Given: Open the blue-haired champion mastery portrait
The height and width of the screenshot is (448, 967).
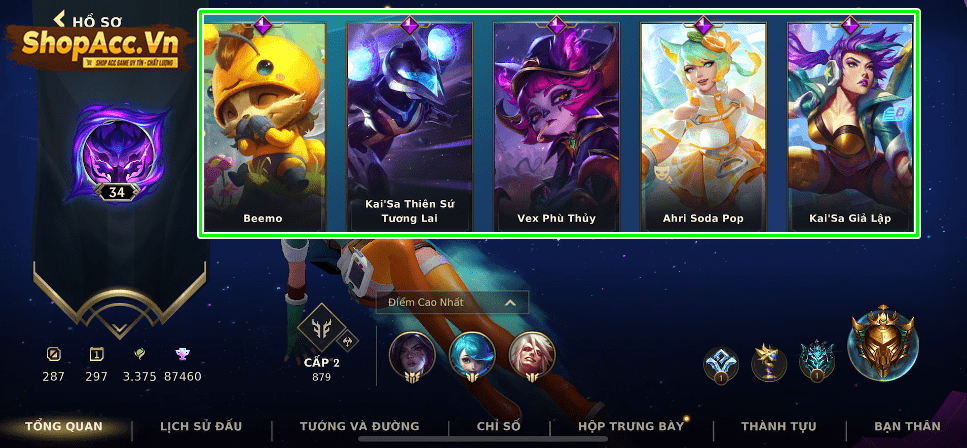Looking at the screenshot, I should (x=472, y=357).
